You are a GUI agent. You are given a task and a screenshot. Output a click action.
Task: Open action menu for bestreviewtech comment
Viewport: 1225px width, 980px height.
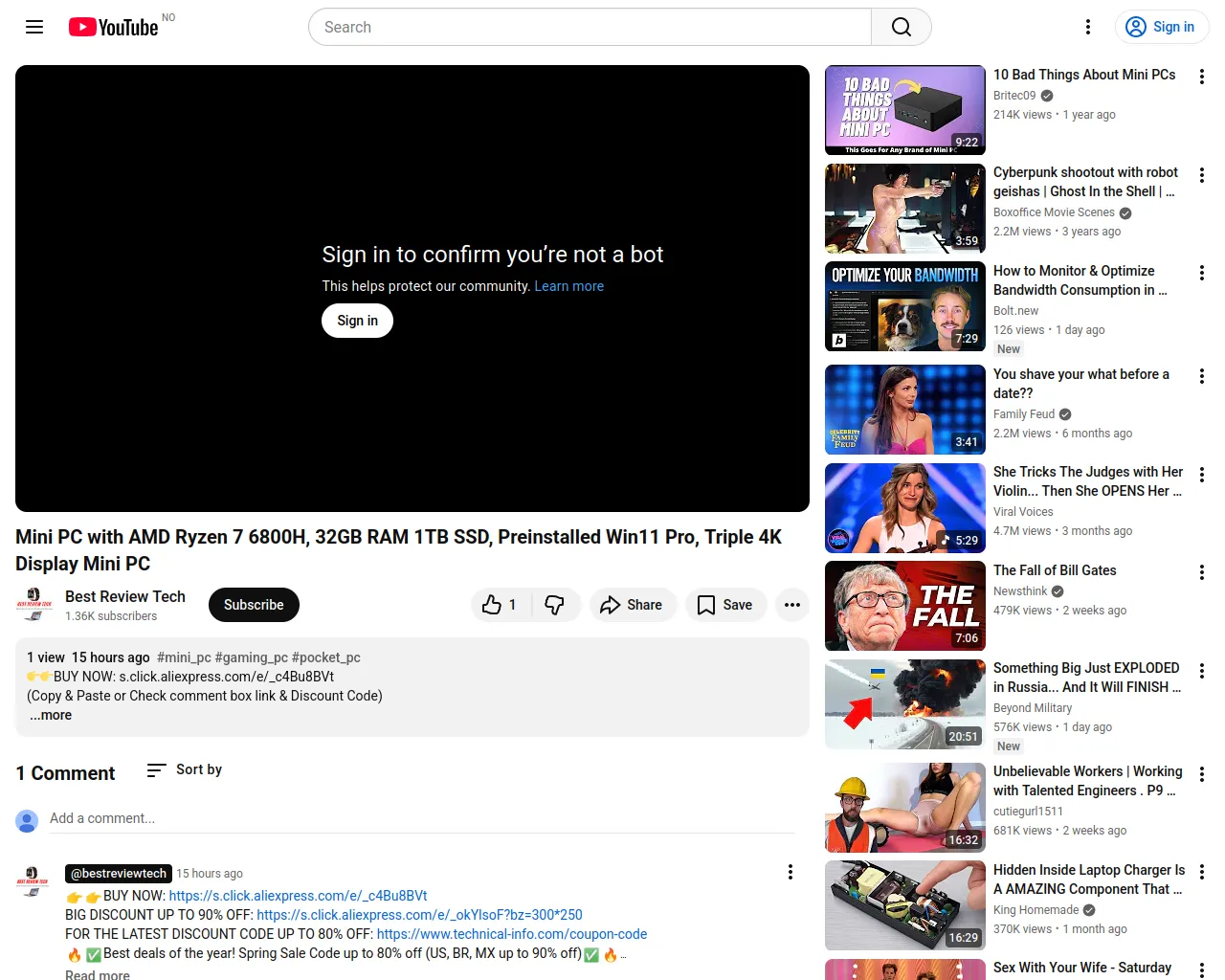point(791,872)
